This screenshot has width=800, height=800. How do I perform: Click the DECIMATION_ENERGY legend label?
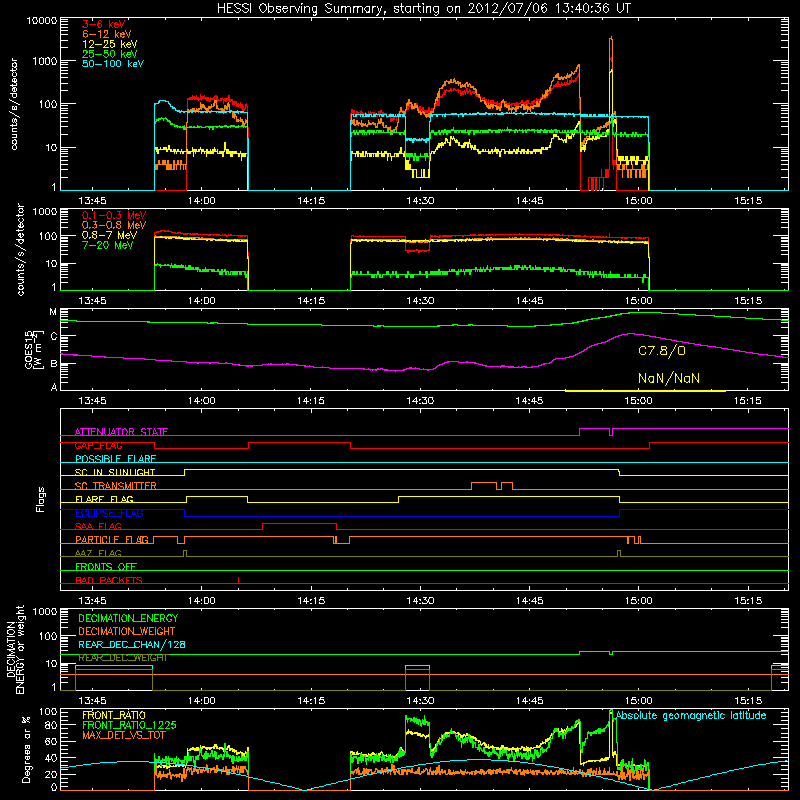128,618
